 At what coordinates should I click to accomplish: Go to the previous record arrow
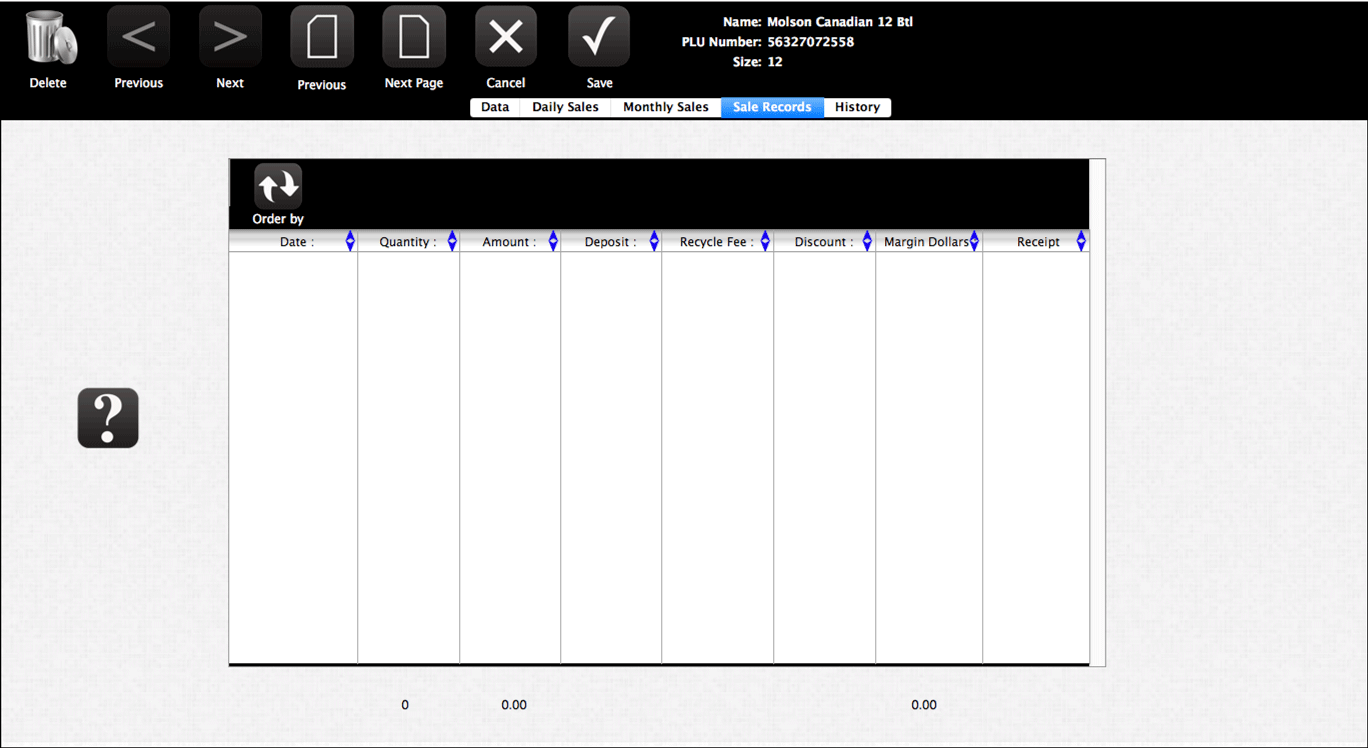click(x=138, y=37)
